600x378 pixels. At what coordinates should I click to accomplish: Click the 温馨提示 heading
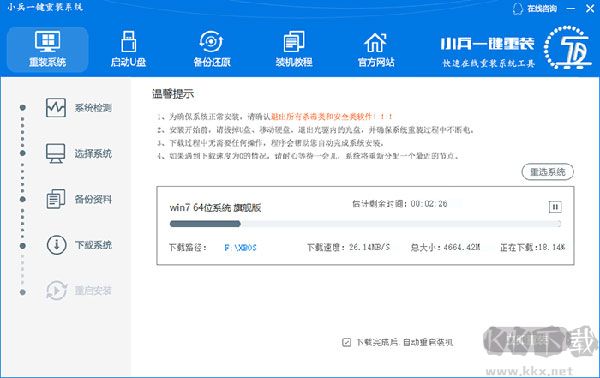[173, 94]
